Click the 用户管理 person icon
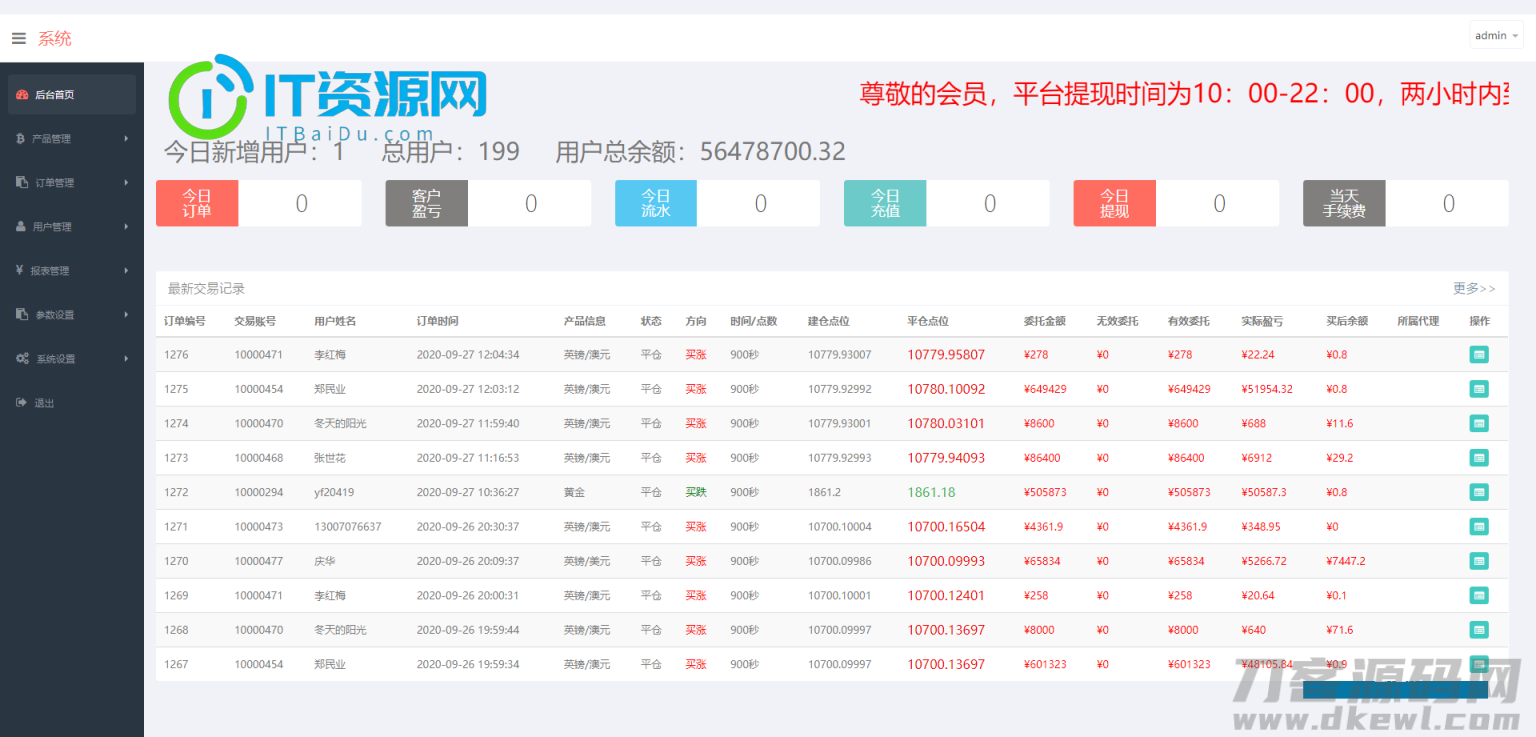This screenshot has width=1536, height=737. (21, 227)
